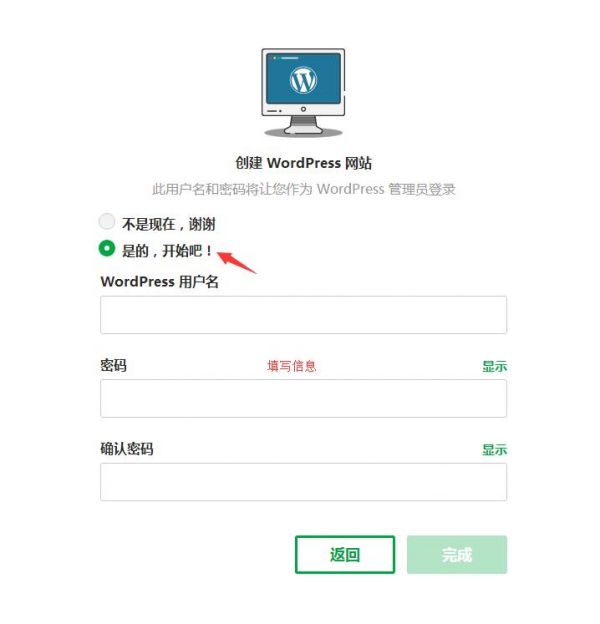Click the WordPress logo on the monitor screen
Screen dimensions: 600x624
303,80
